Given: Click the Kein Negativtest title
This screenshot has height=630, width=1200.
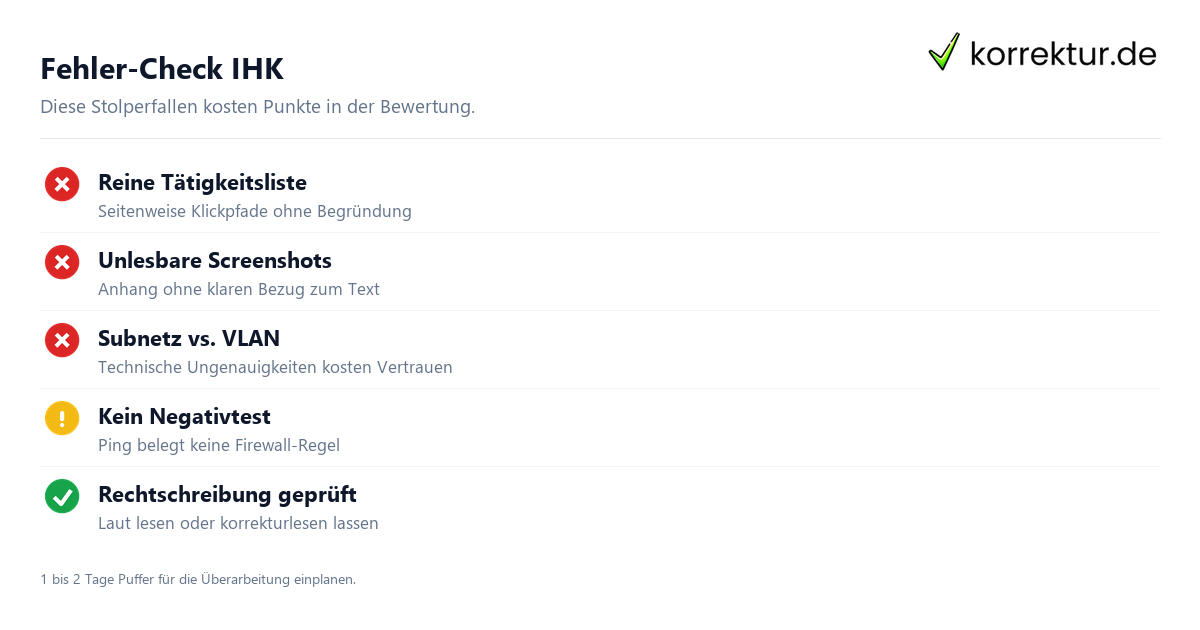Looking at the screenshot, I should coord(184,417).
